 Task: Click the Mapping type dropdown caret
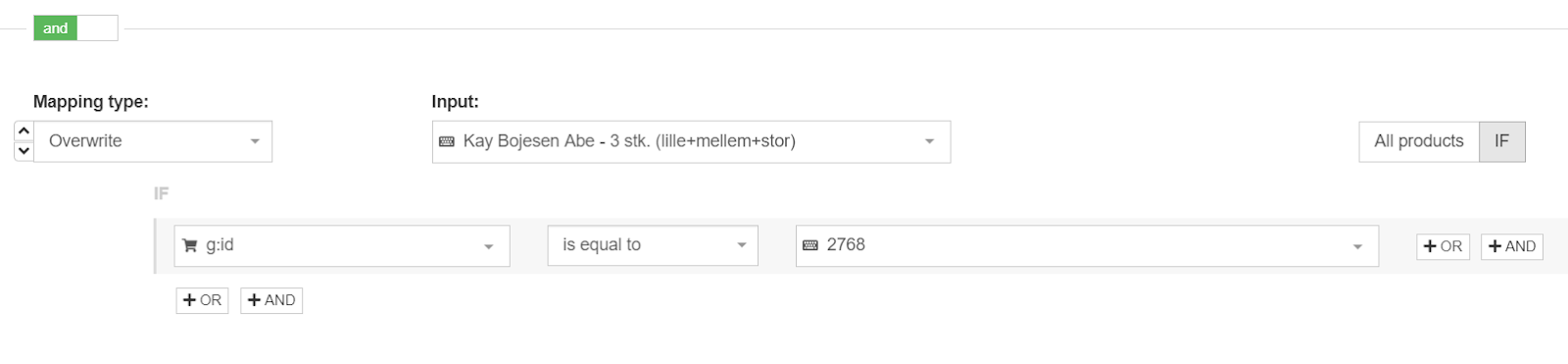255,141
